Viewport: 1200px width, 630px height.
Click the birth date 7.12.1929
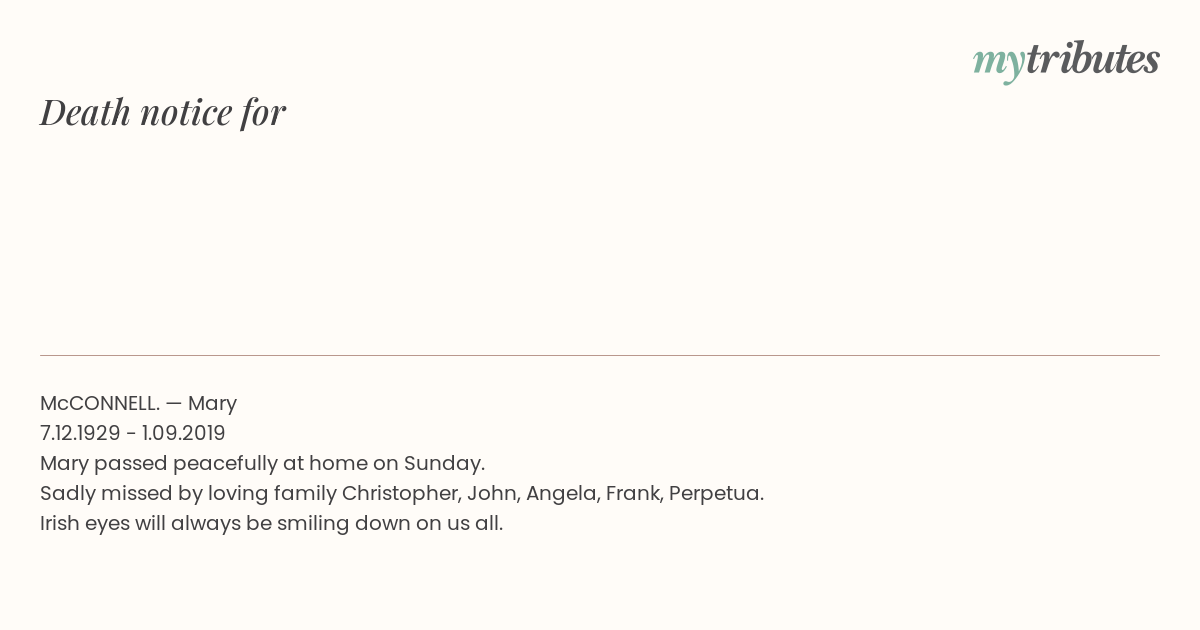[80, 433]
